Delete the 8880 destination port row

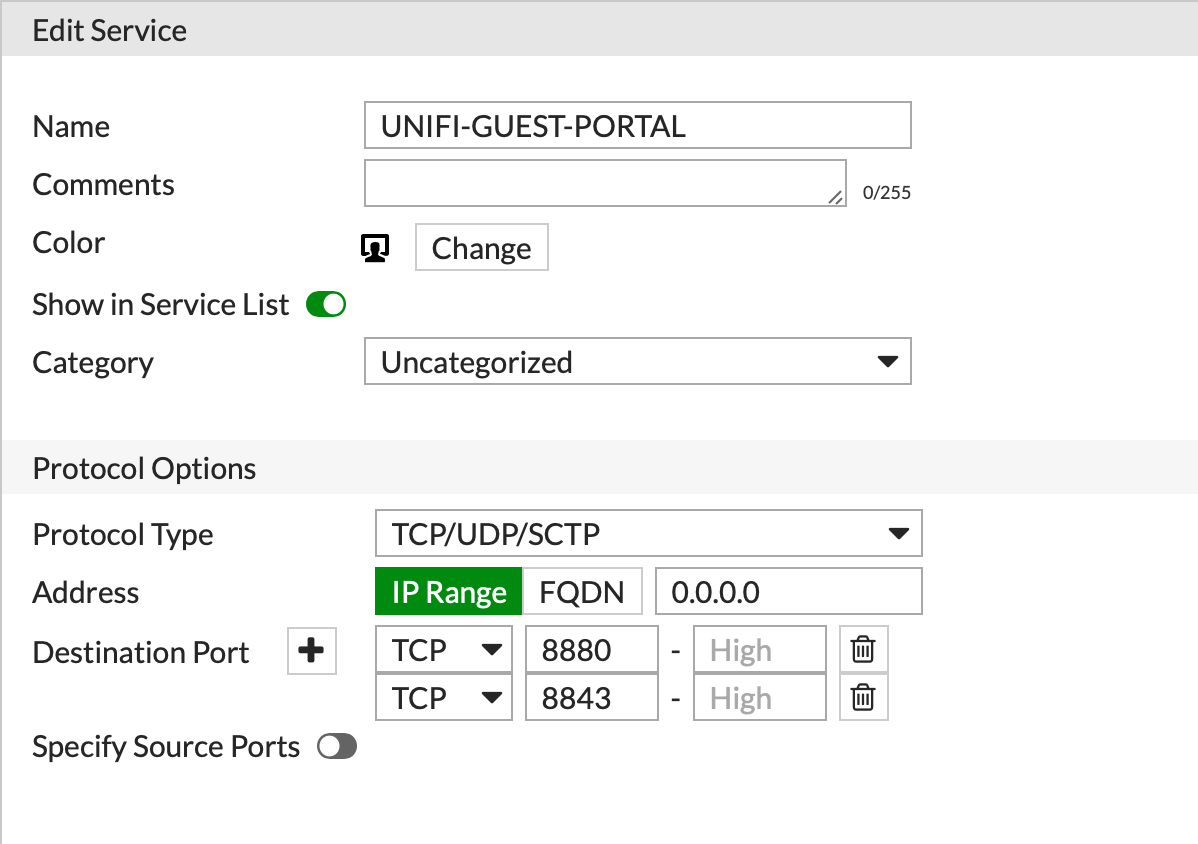tap(863, 650)
